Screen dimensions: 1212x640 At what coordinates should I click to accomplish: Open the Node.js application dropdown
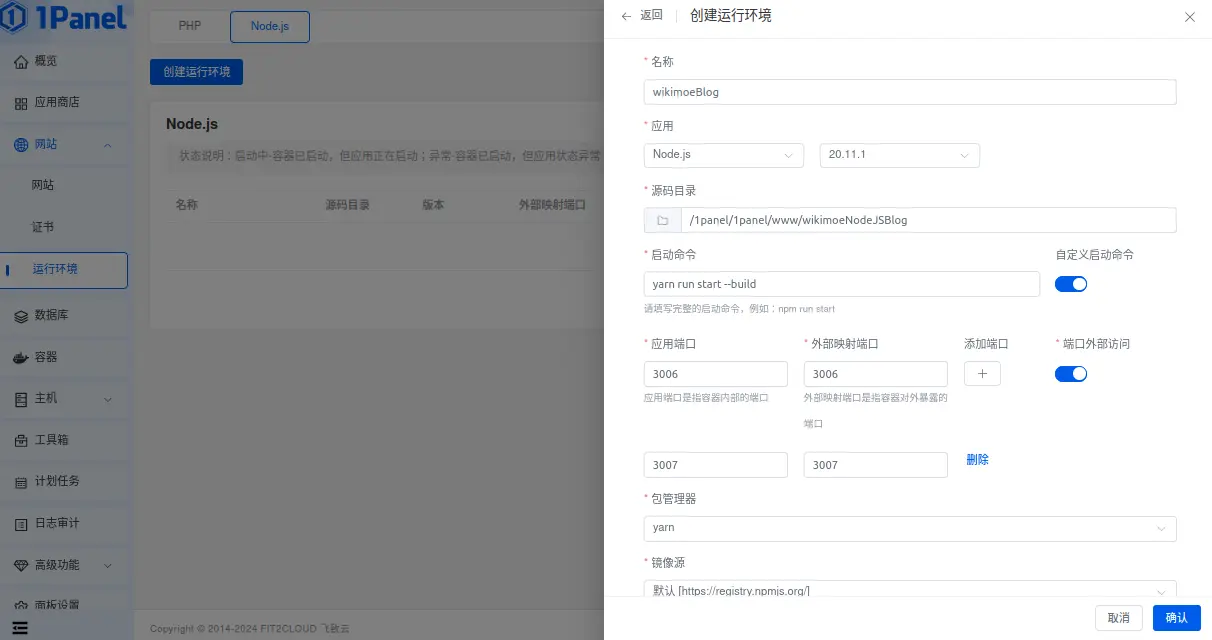coord(723,154)
